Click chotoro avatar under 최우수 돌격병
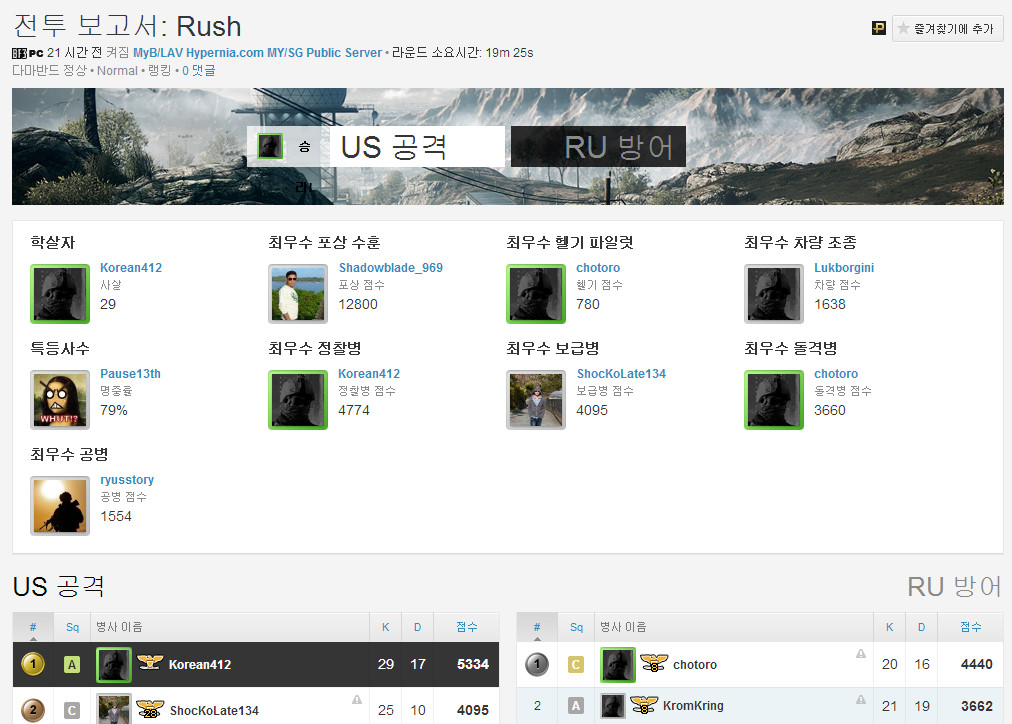This screenshot has width=1012, height=724. [x=774, y=399]
